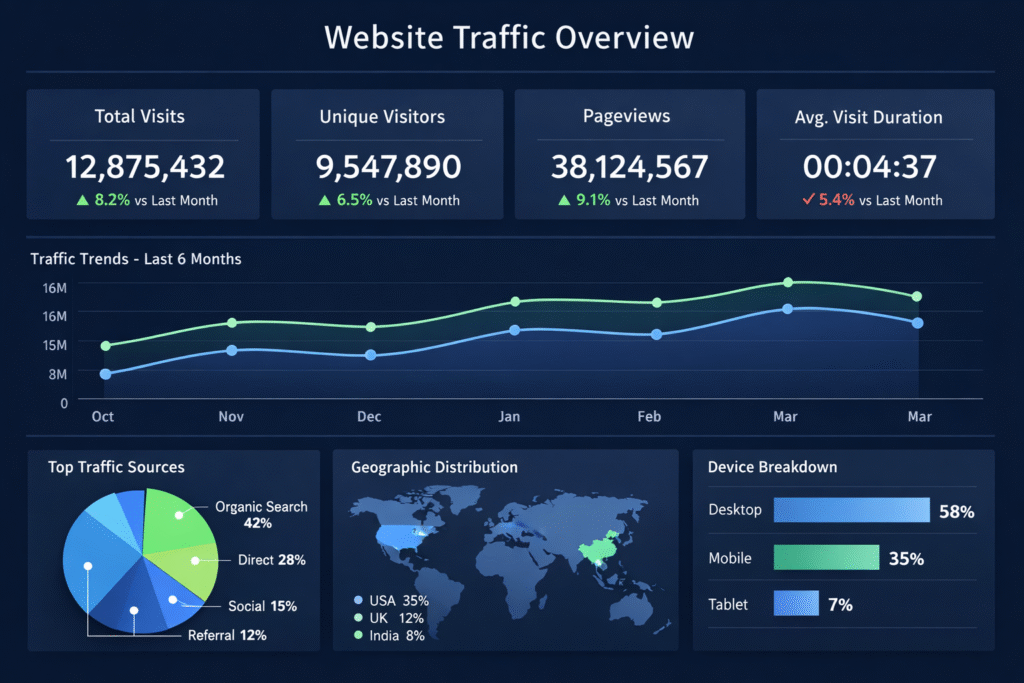Select the Organic Search pie slice marker
This screenshot has height=683, width=1024.
tap(179, 515)
